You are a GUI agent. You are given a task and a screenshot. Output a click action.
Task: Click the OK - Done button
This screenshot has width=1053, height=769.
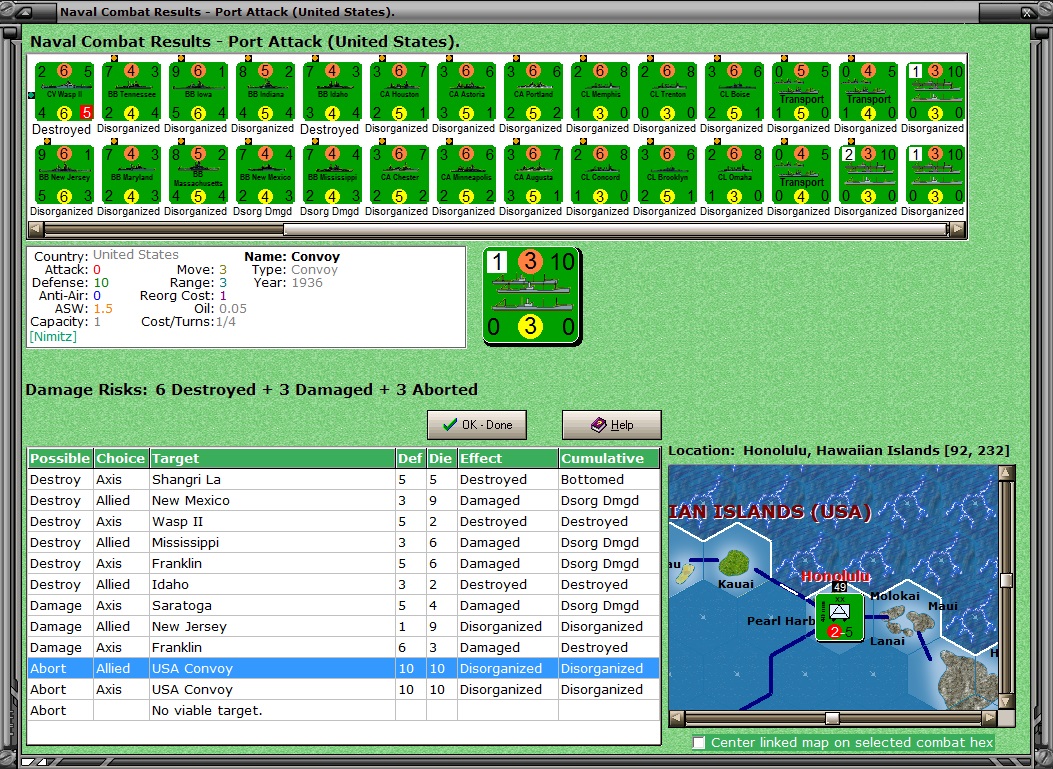click(x=477, y=425)
